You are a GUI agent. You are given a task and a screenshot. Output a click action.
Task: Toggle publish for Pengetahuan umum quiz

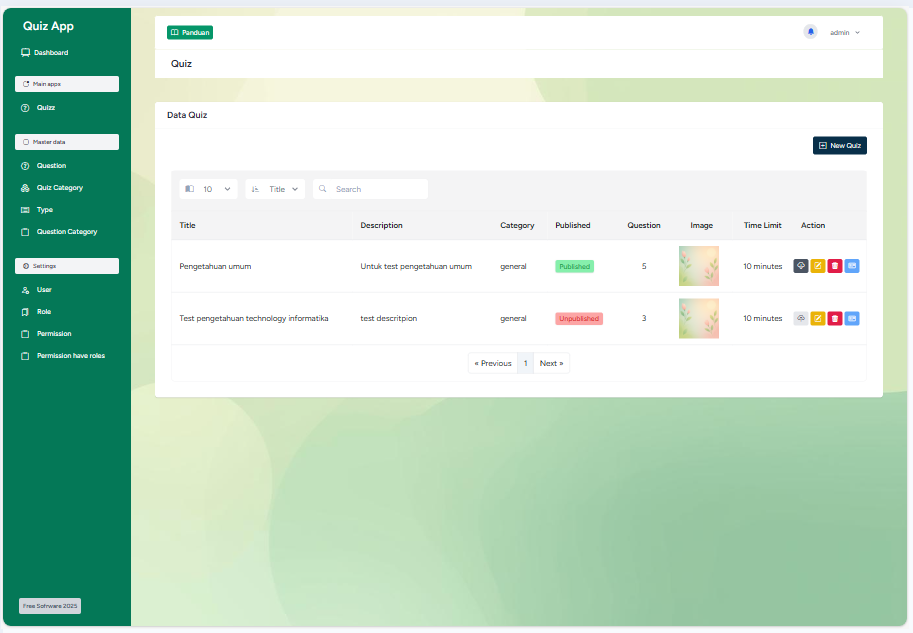[801, 266]
